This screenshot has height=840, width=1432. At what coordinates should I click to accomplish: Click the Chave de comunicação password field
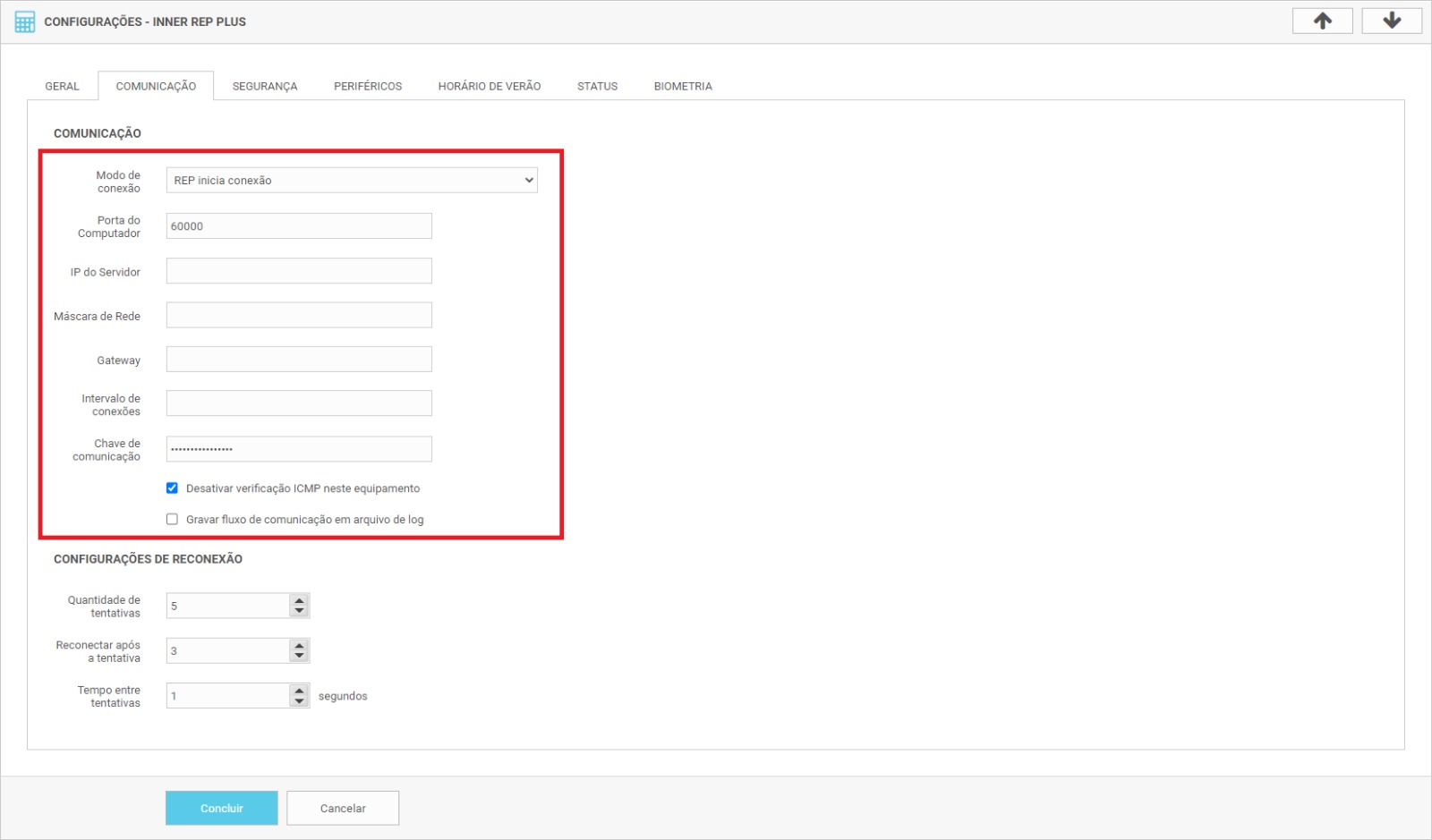[x=299, y=449]
